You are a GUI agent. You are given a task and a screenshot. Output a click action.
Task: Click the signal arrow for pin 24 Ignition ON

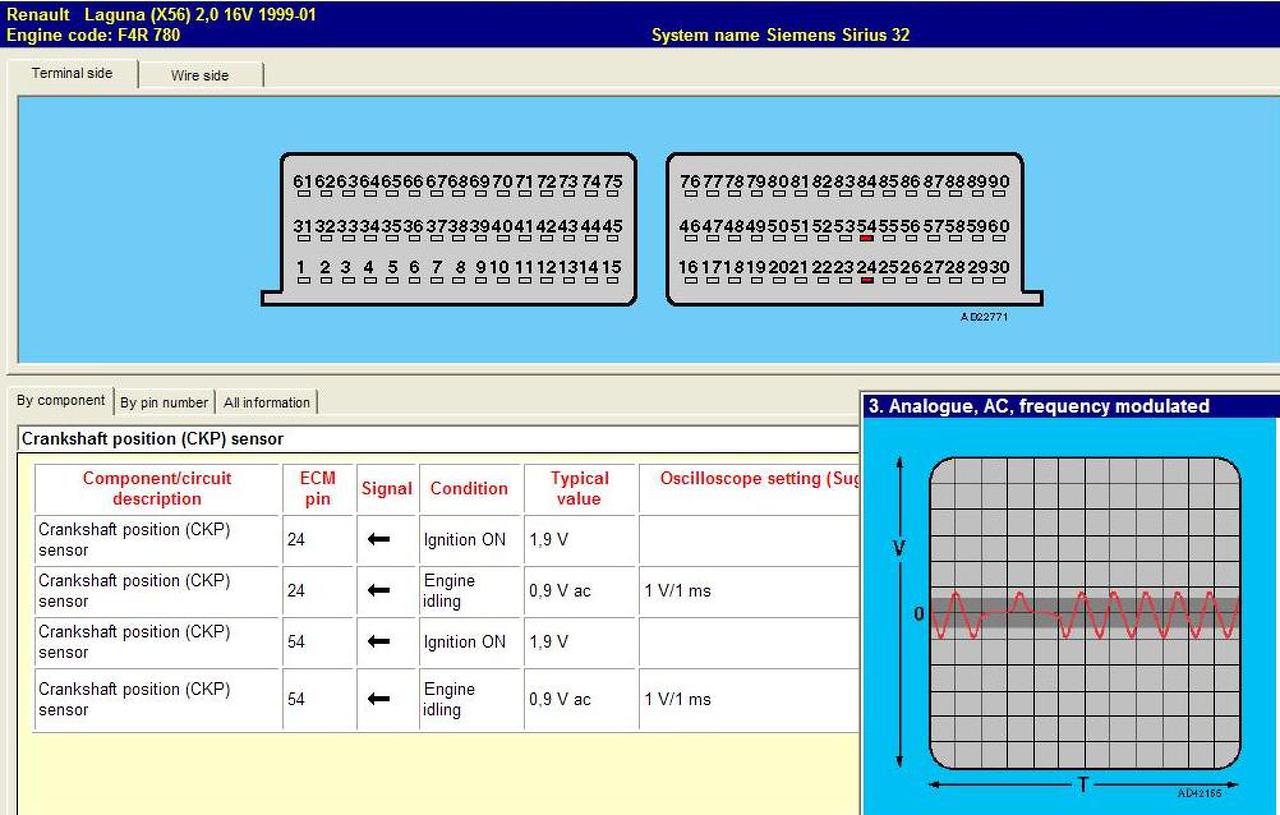378,539
